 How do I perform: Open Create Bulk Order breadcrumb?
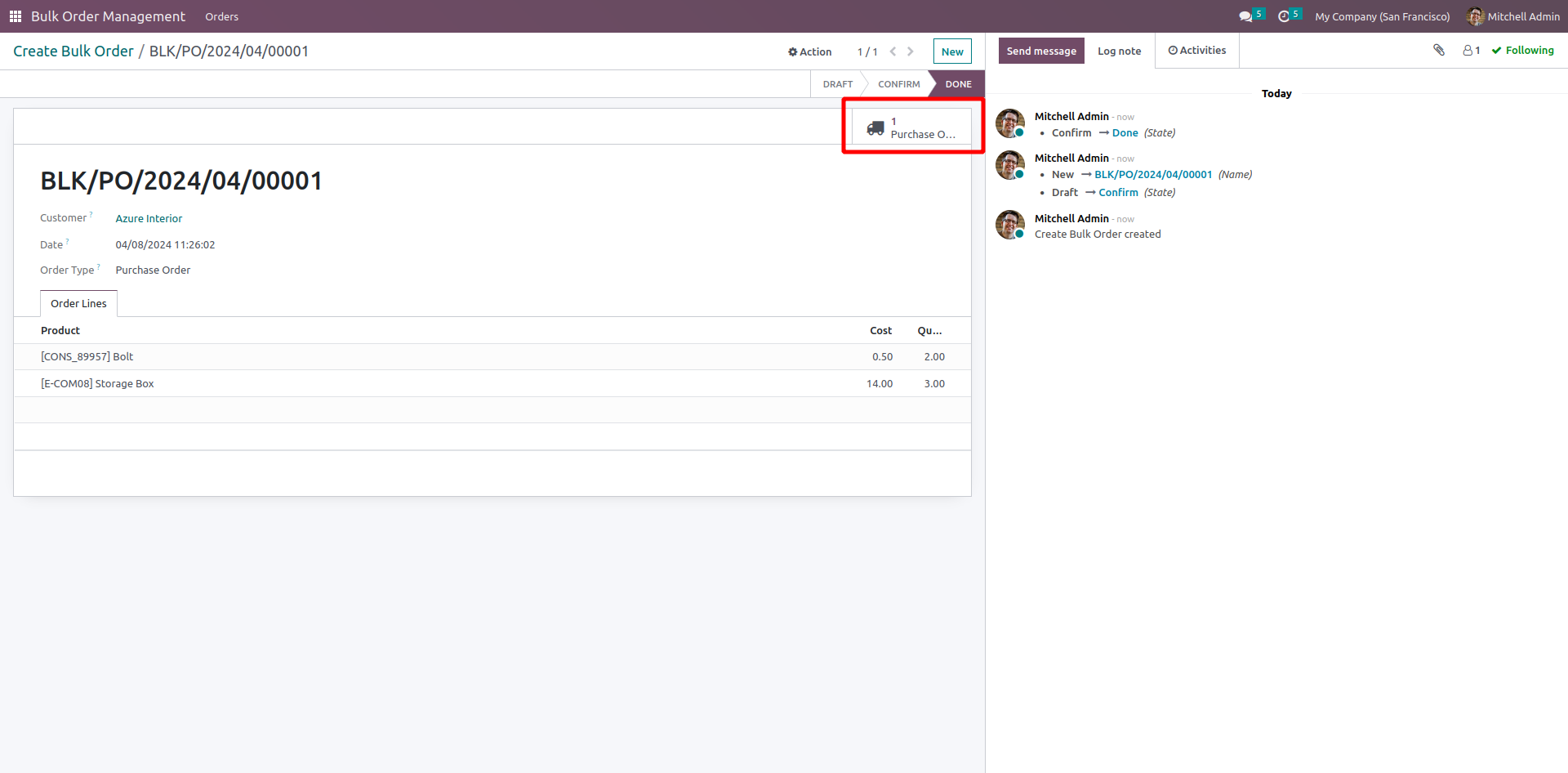73,51
